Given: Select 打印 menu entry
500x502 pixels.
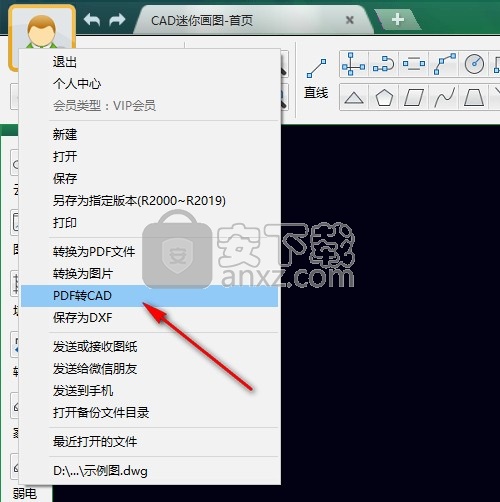Looking at the screenshot, I should coord(149,222).
